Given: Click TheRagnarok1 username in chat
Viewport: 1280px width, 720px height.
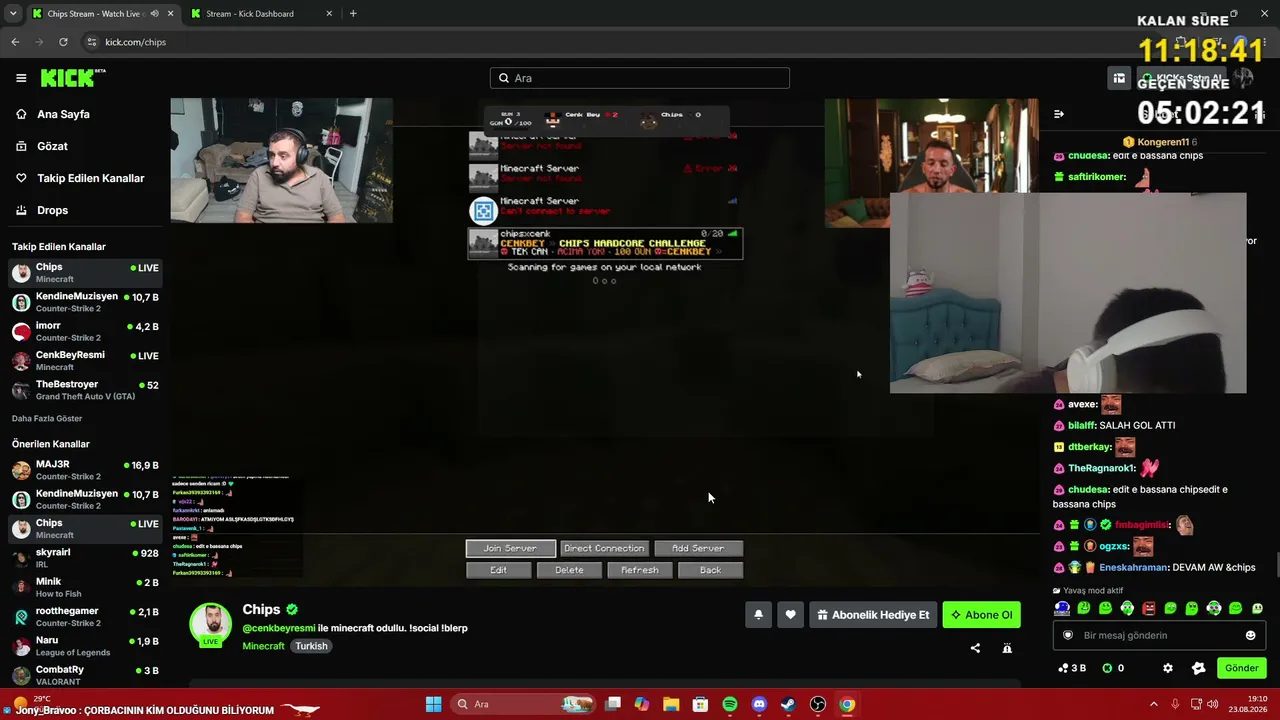Looking at the screenshot, I should tap(1102, 468).
